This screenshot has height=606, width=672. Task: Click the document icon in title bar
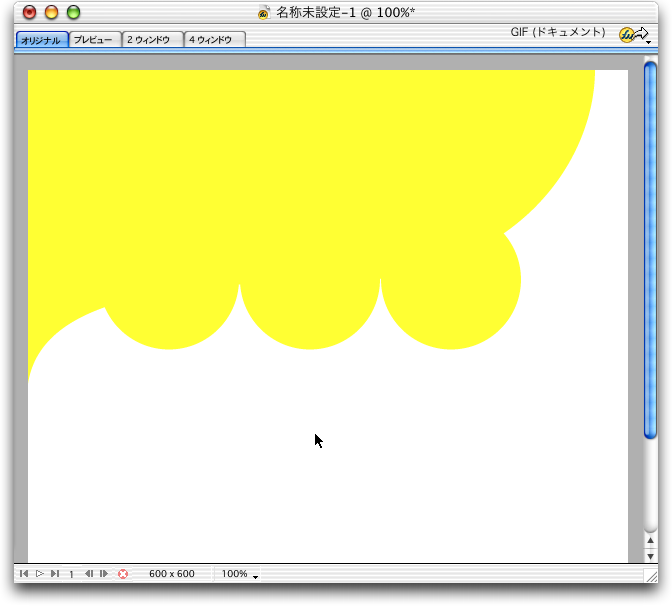(x=264, y=12)
